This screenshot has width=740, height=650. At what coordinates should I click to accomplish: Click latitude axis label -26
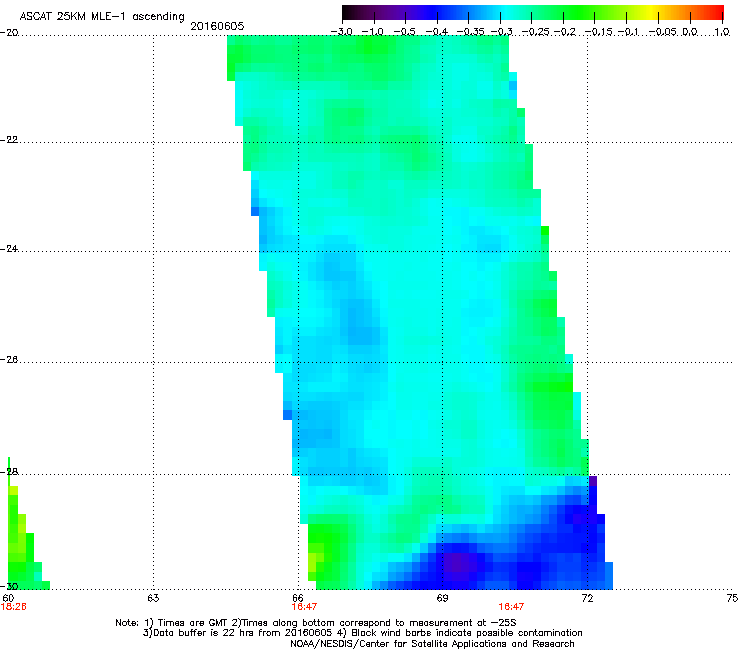click(9, 360)
